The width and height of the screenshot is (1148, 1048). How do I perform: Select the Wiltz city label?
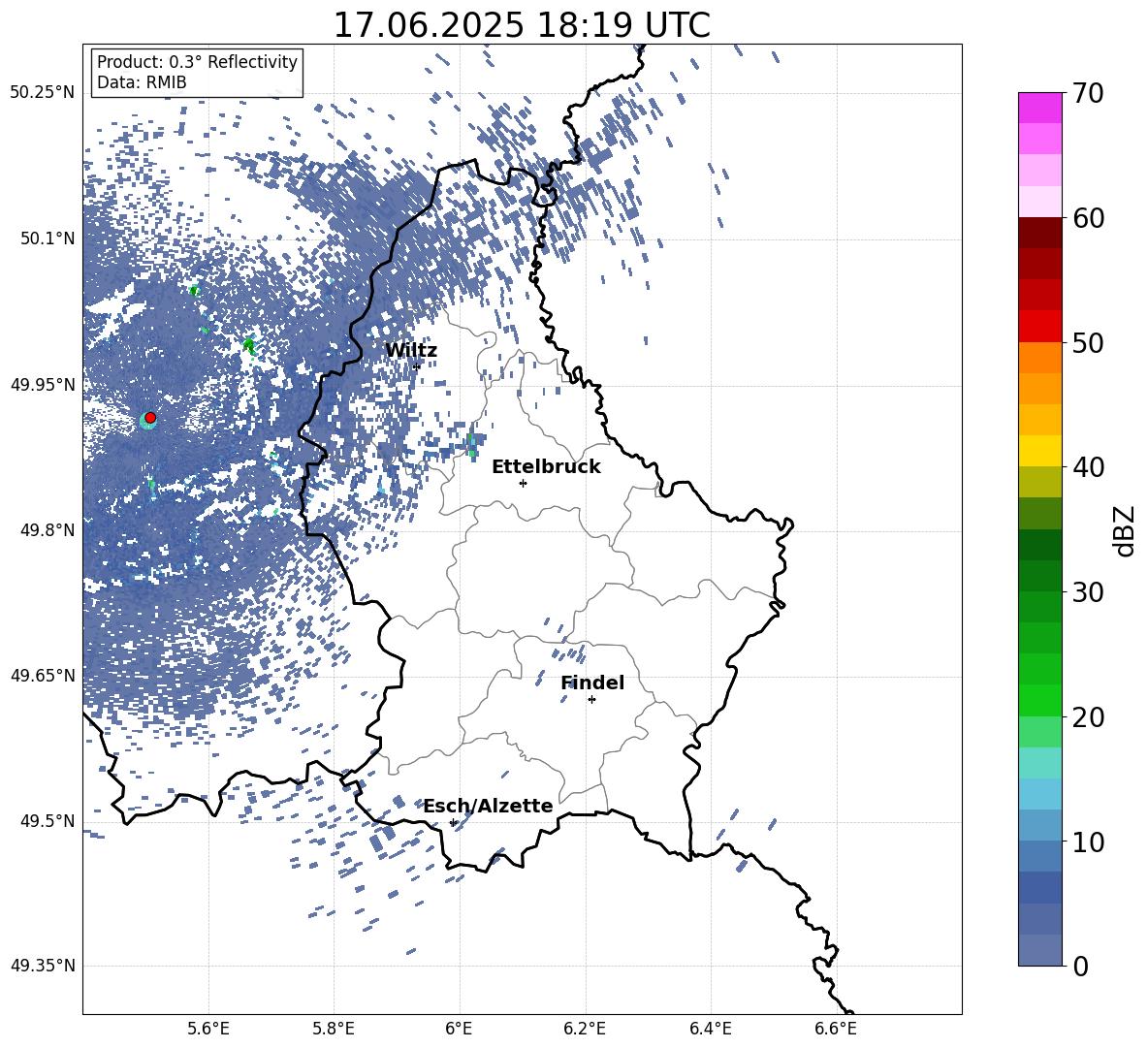411,351
